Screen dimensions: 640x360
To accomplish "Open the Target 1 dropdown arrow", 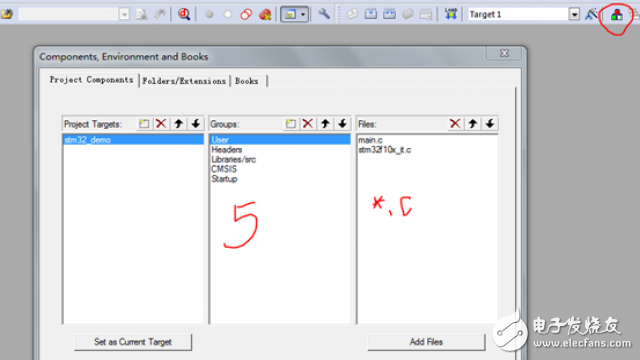I will click(x=574, y=15).
